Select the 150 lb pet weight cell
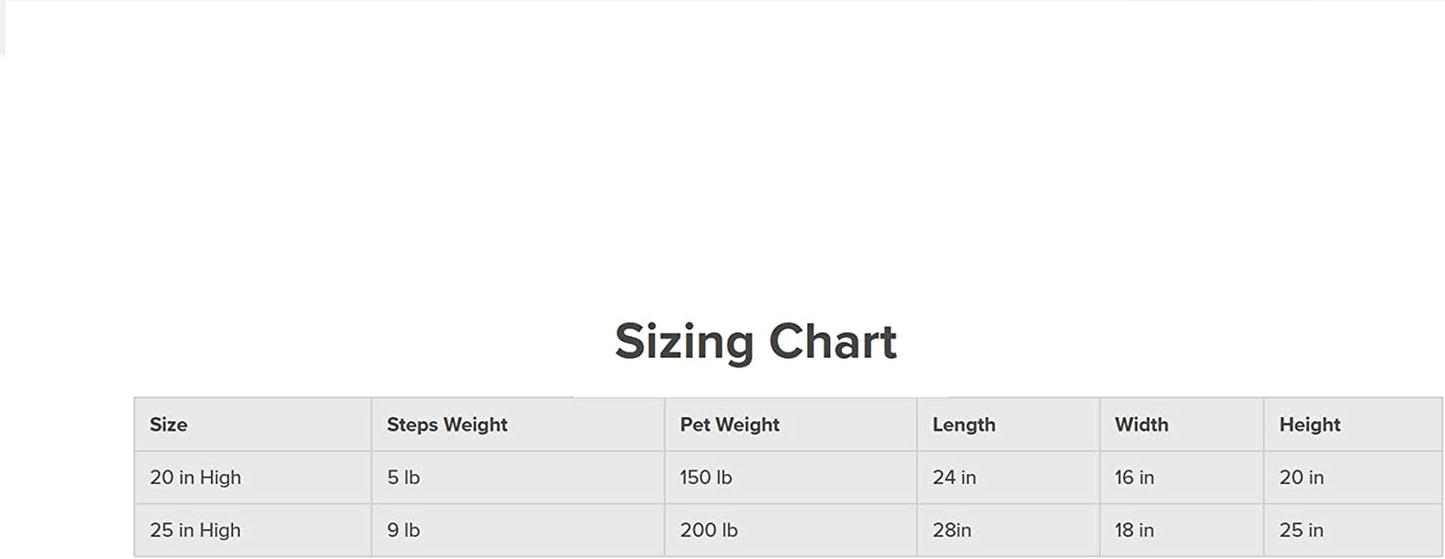The width and height of the screenshot is (1445, 559). [706, 477]
